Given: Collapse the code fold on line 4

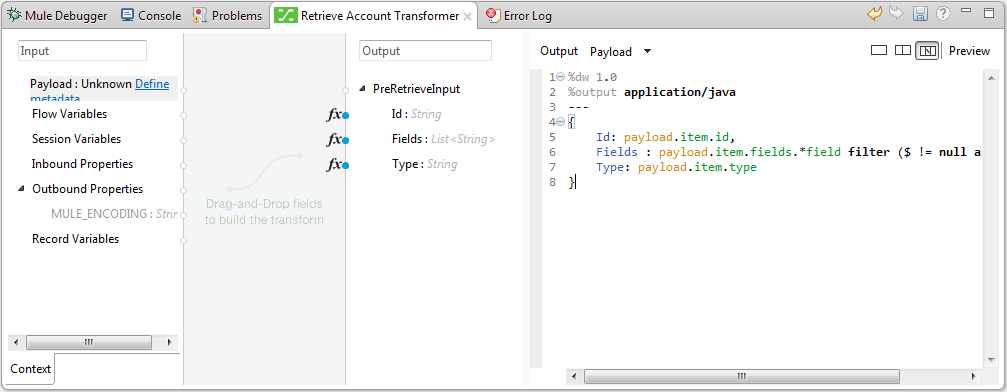Looking at the screenshot, I should (560, 121).
